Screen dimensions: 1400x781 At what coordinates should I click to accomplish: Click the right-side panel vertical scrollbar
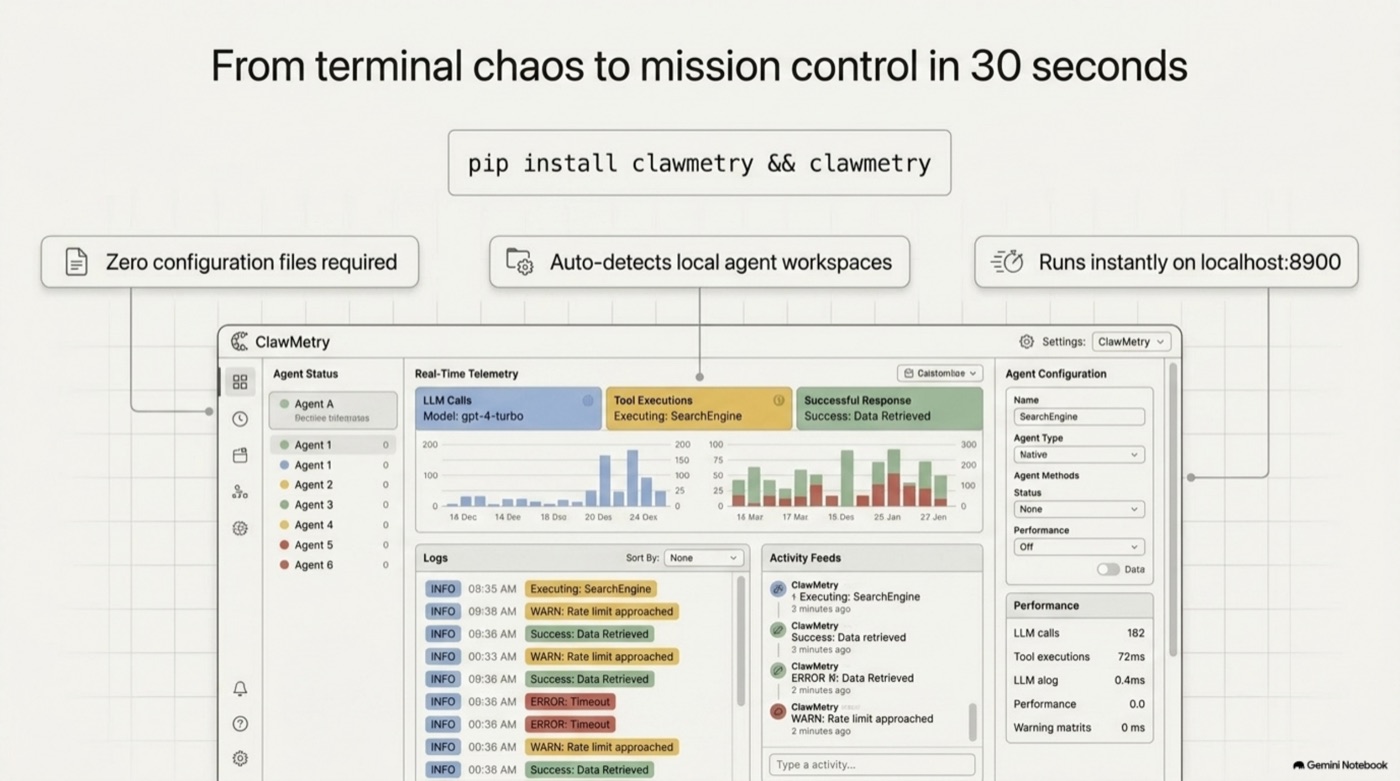click(1173, 510)
